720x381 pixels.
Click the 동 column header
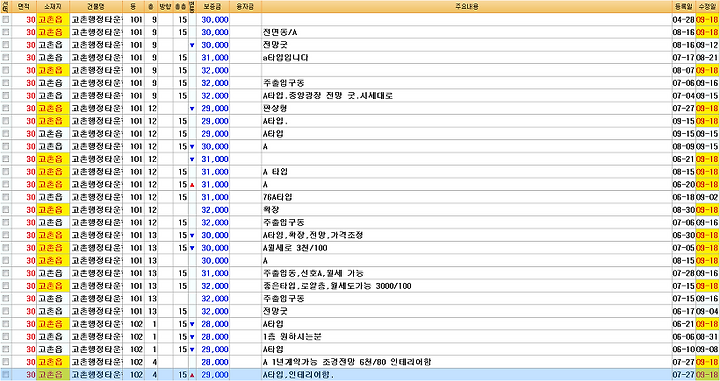tap(134, 6)
